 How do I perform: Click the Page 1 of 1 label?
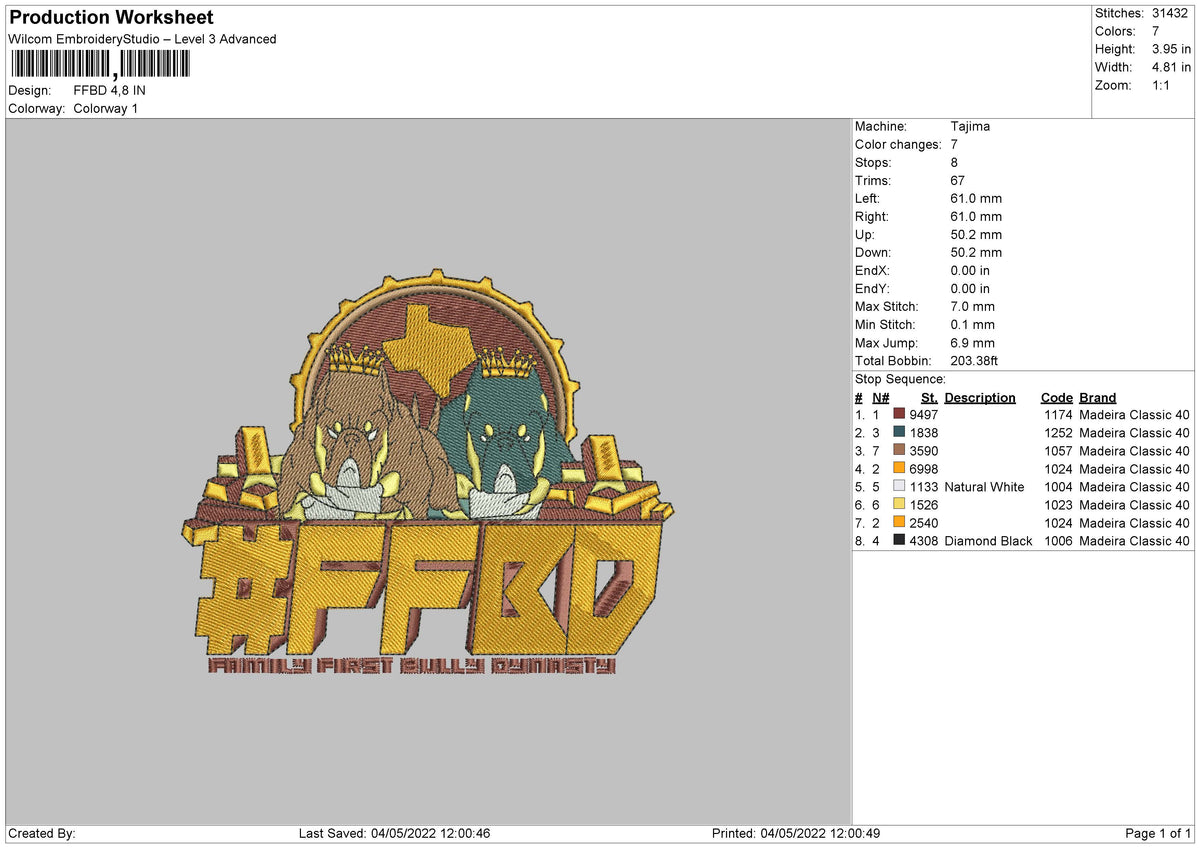tap(1158, 832)
